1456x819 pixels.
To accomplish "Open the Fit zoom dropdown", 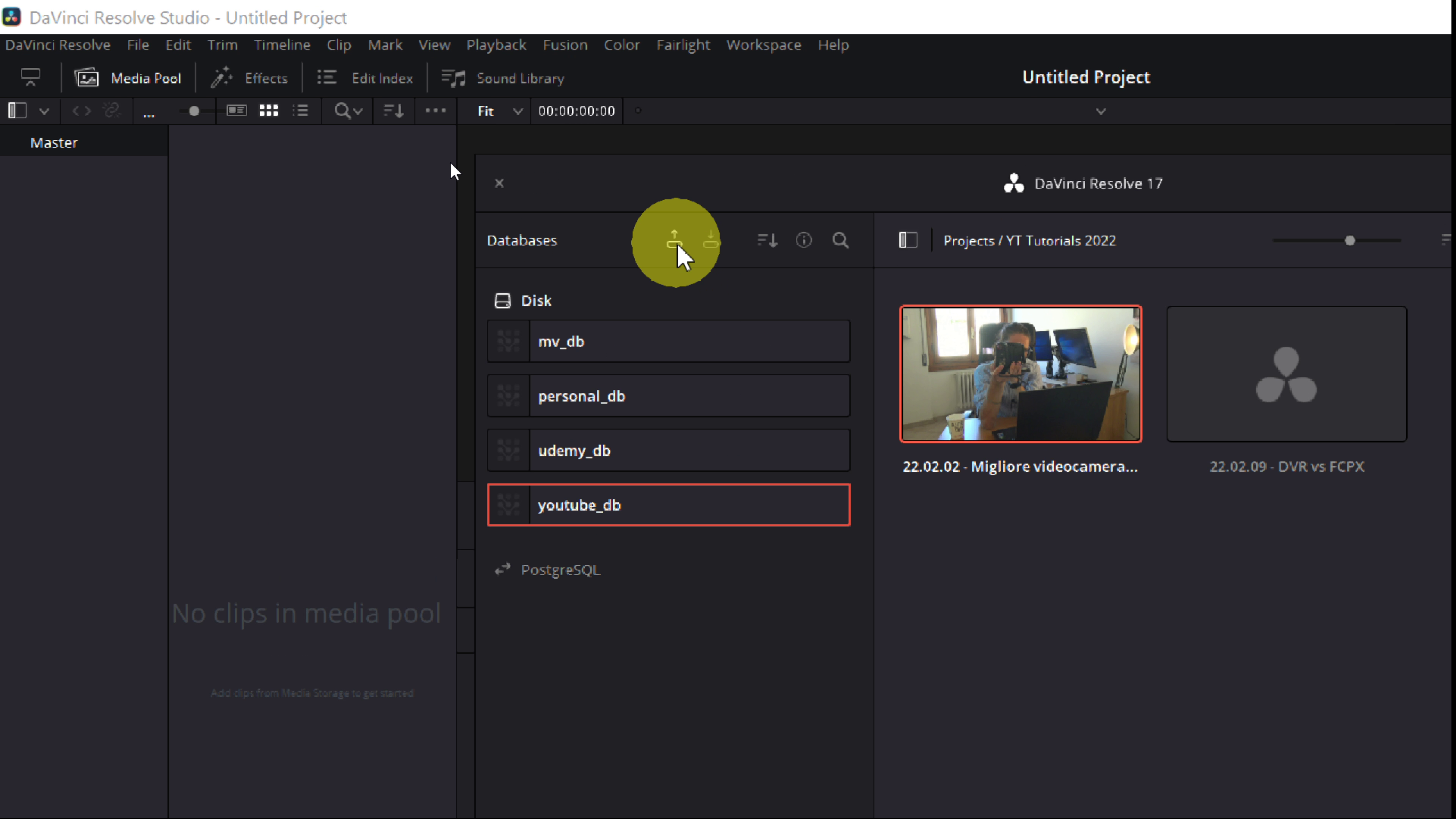I will click(x=500, y=111).
